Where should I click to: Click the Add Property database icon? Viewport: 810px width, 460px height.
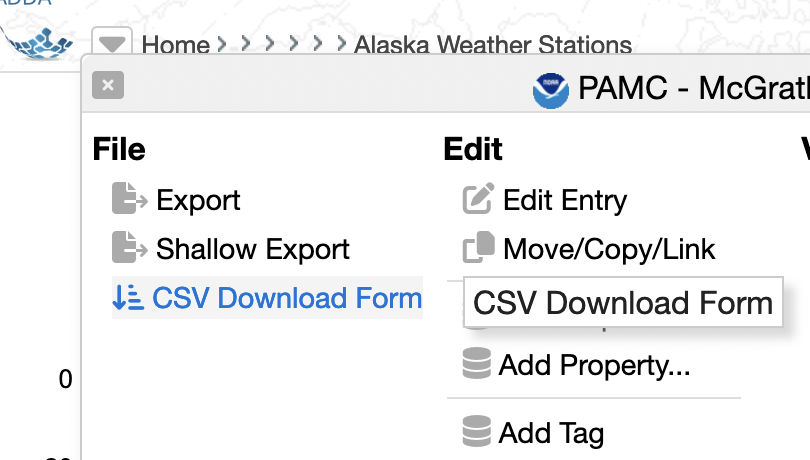tap(477, 365)
